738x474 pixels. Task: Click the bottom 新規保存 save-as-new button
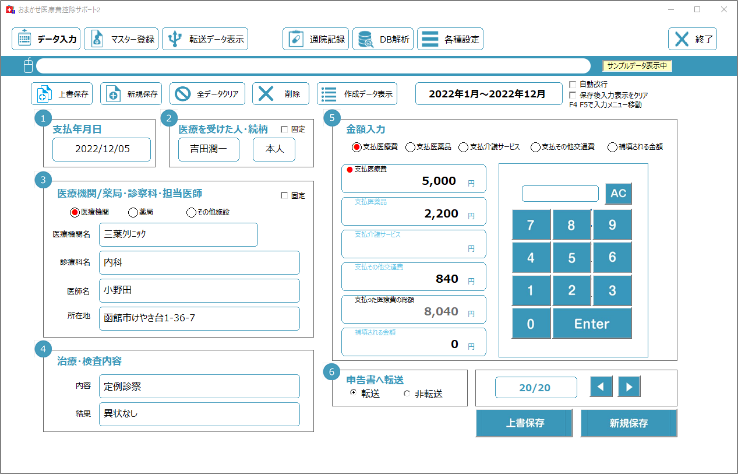628,423
